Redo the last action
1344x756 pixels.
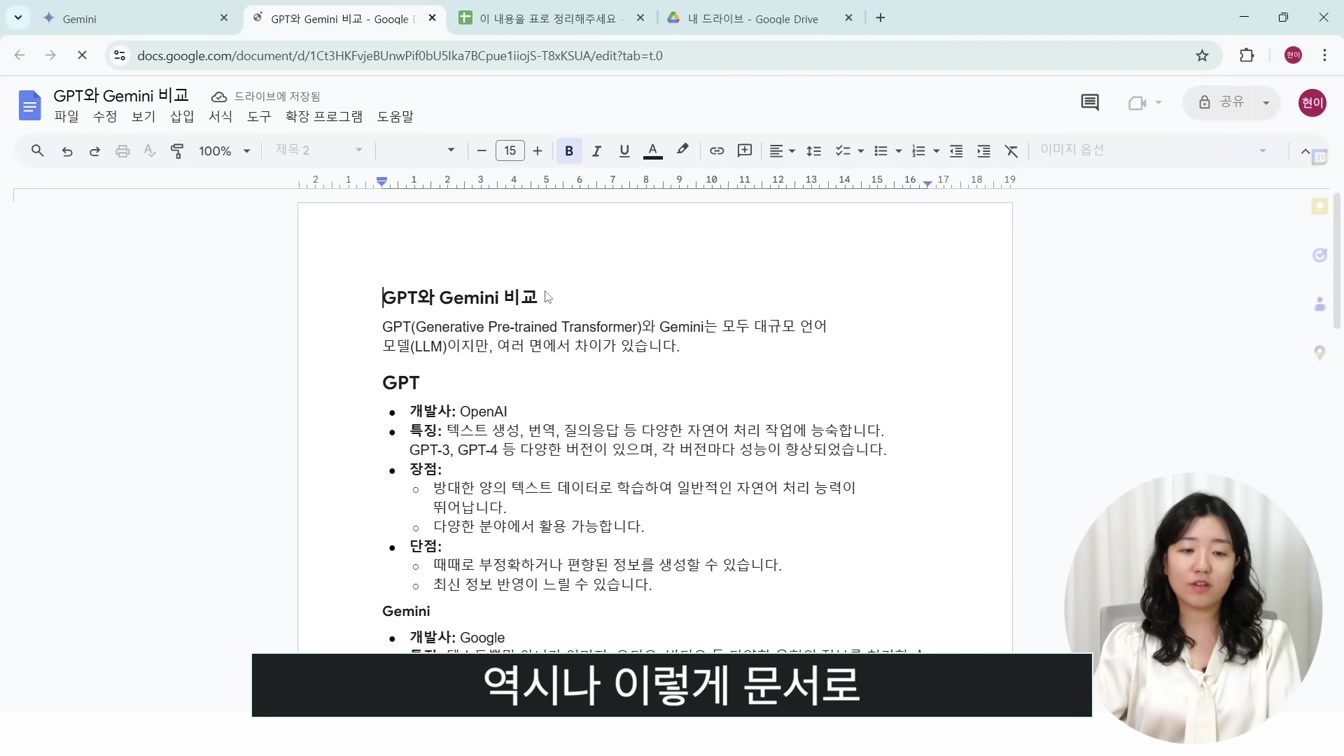click(x=95, y=151)
